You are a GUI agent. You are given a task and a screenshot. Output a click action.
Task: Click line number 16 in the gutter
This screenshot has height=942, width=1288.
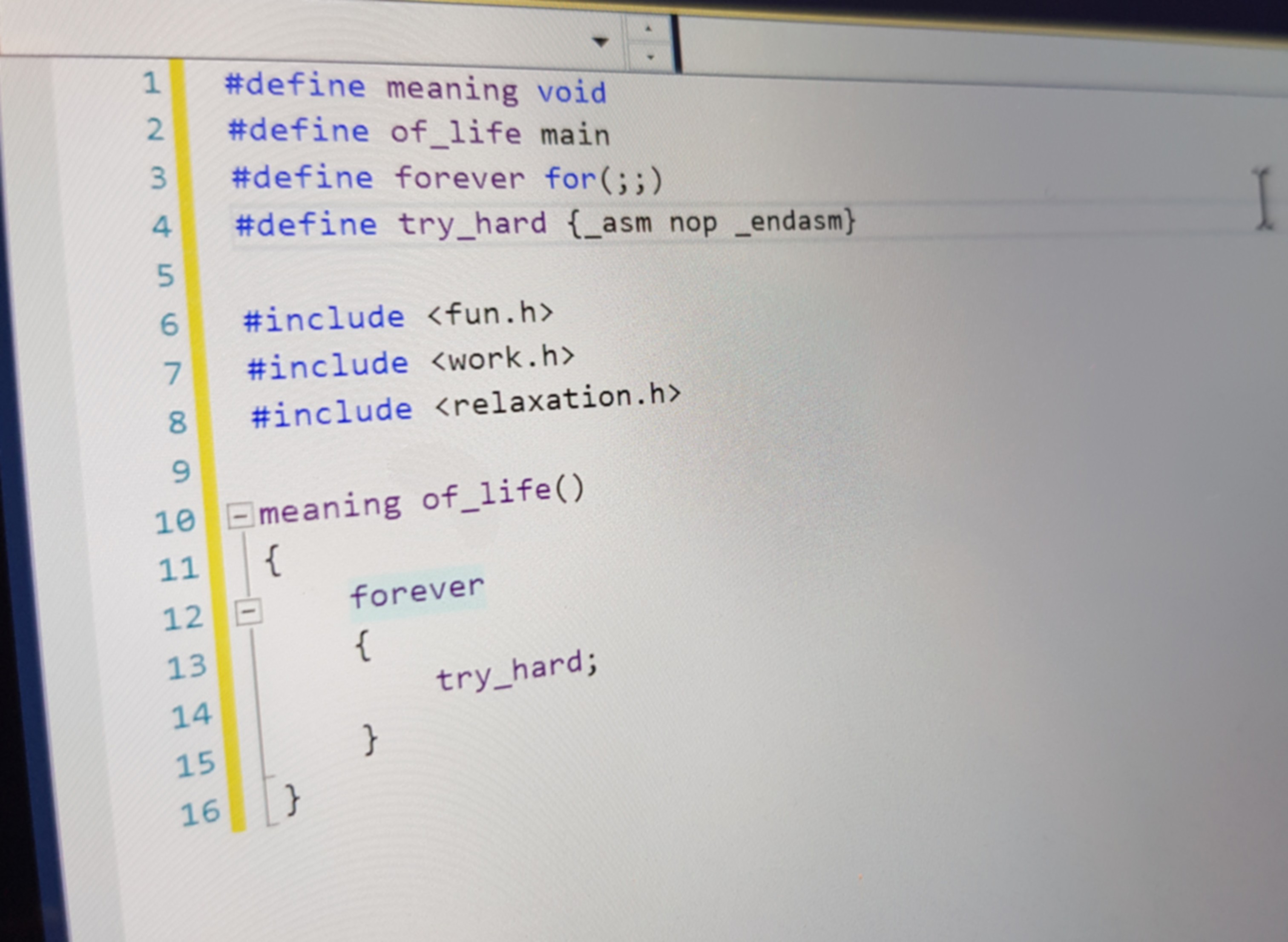pyautogui.click(x=200, y=813)
